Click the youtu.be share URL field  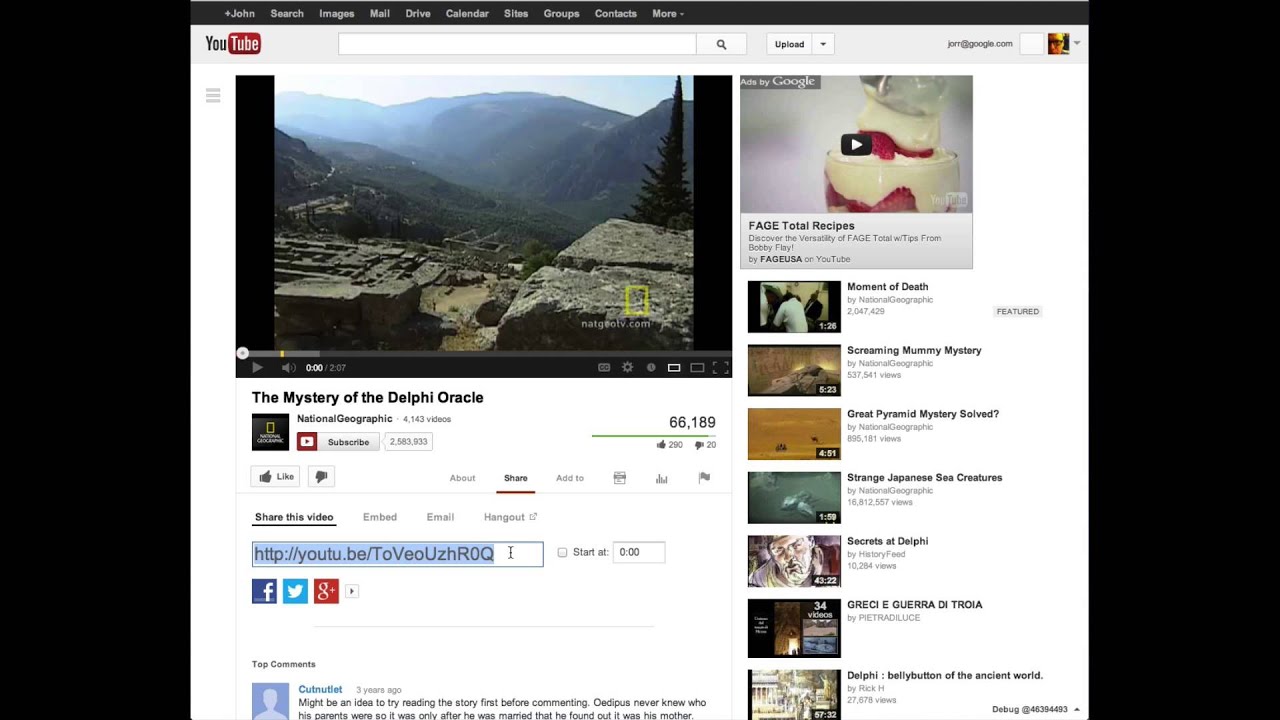pos(397,554)
